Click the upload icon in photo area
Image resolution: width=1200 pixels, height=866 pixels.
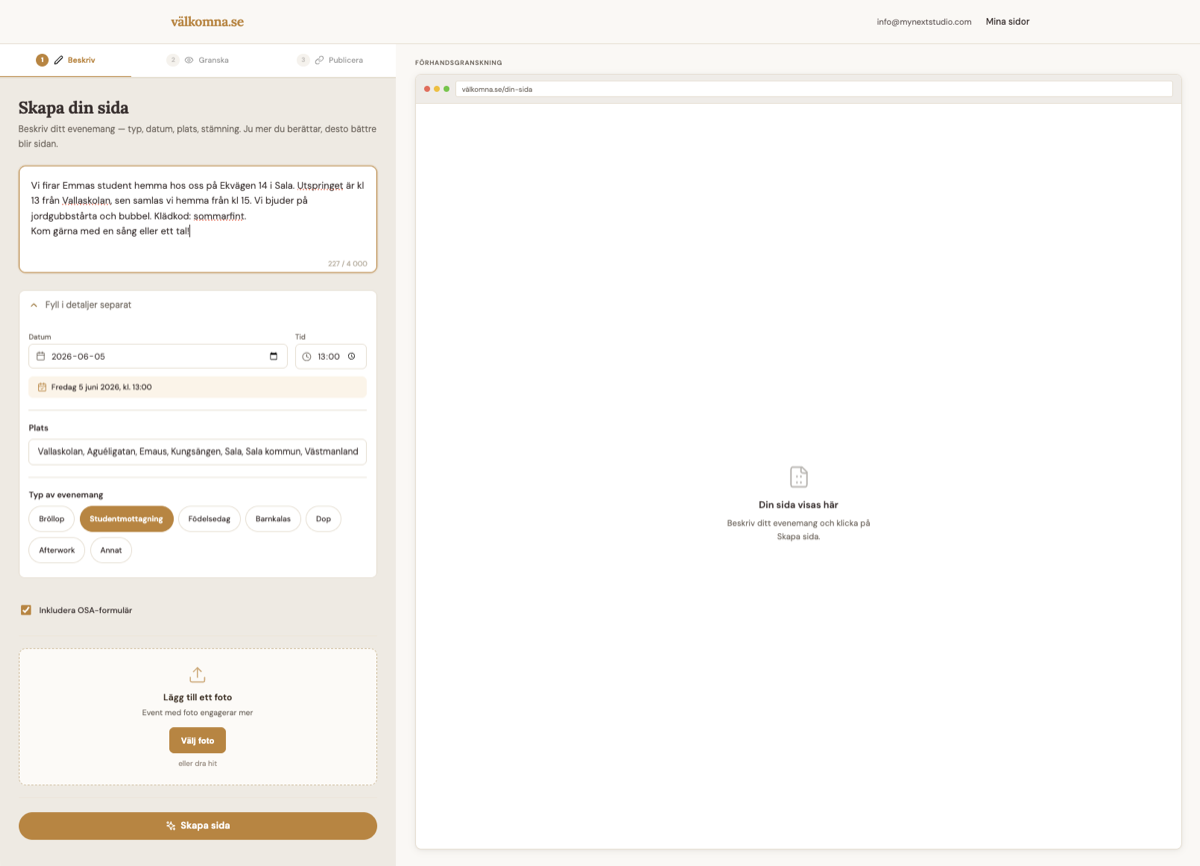[x=197, y=675]
